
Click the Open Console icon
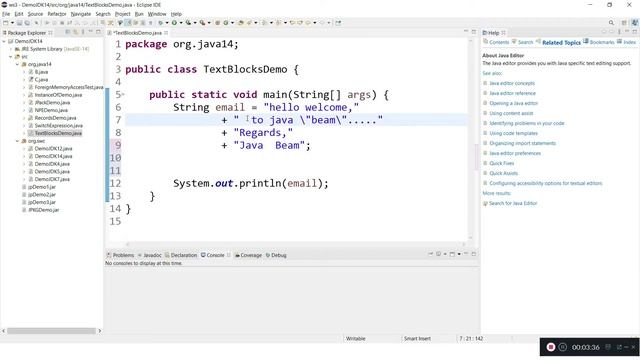[x=452, y=254]
